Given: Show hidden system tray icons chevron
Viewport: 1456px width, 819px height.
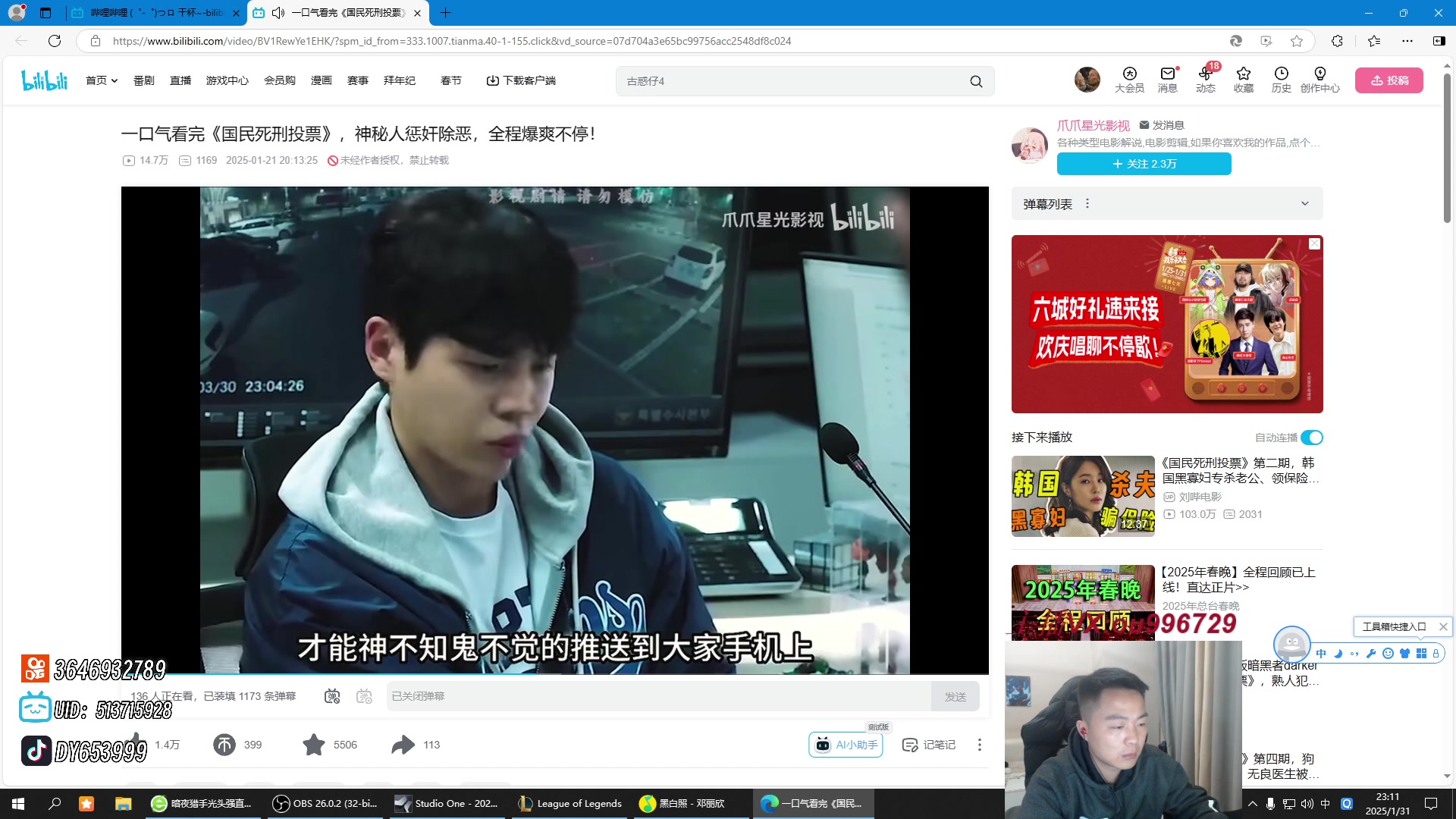Looking at the screenshot, I should tap(1253, 804).
